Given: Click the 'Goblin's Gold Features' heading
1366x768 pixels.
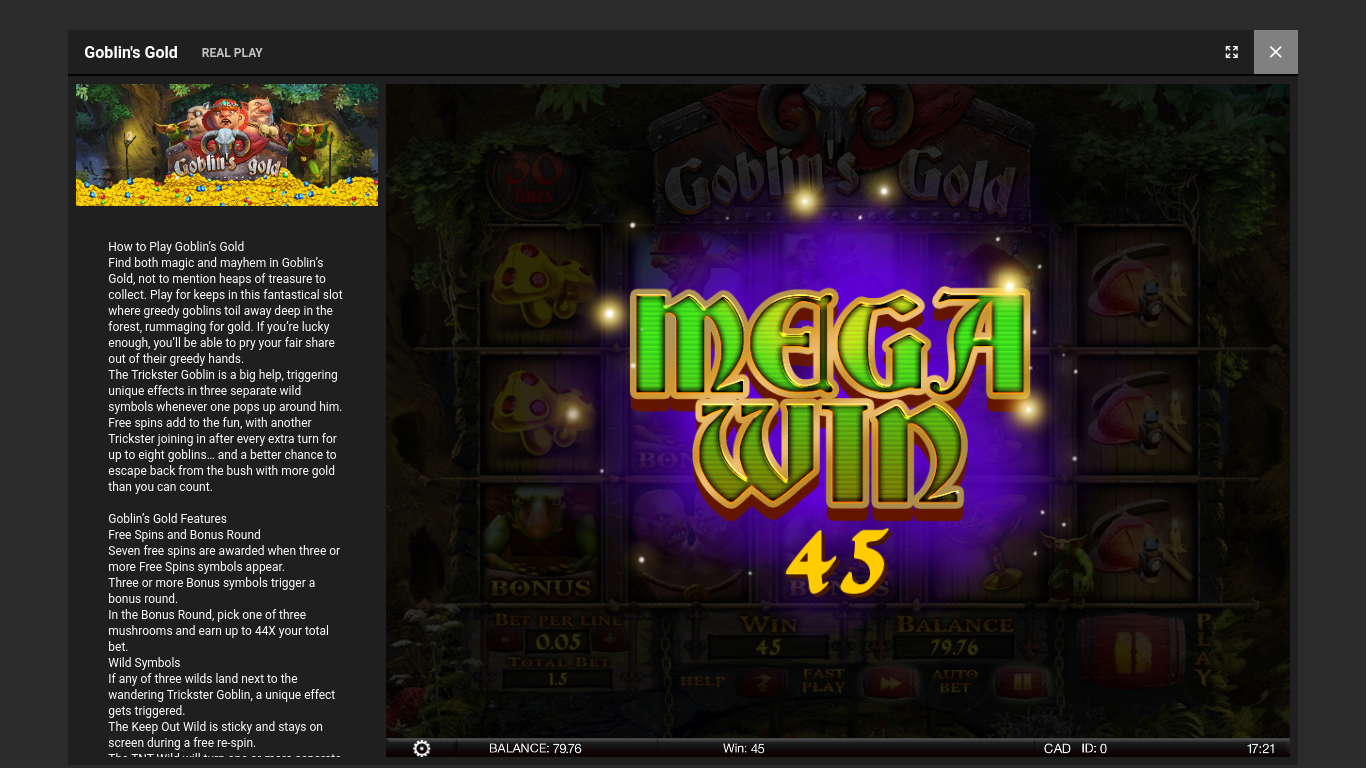Looking at the screenshot, I should [167, 519].
